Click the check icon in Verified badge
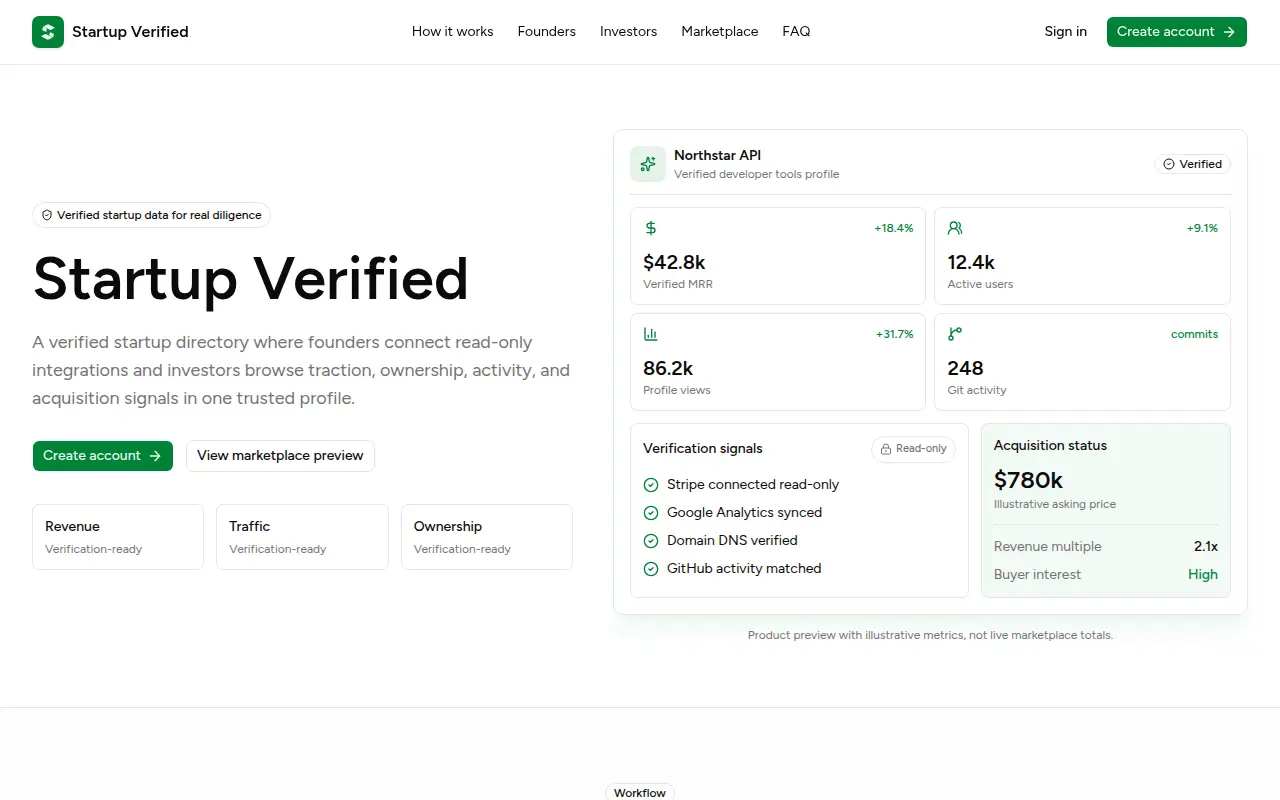Screen dimensions: 1280x800 coord(1169,164)
